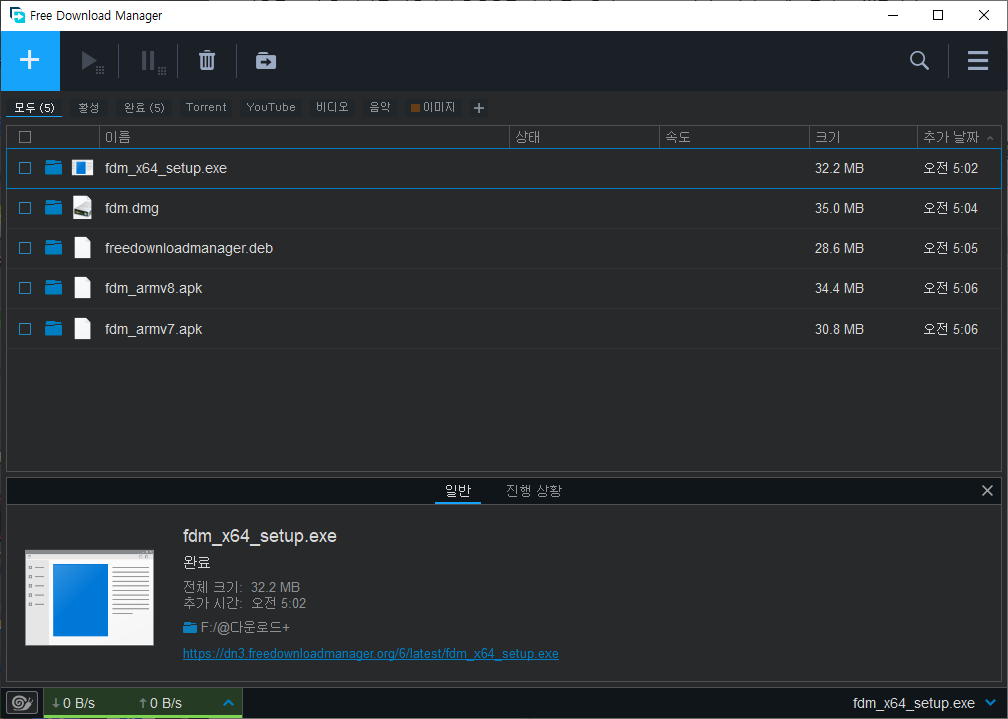This screenshot has width=1008, height=719.
Task: Open the hamburger main menu
Action: click(x=978, y=60)
